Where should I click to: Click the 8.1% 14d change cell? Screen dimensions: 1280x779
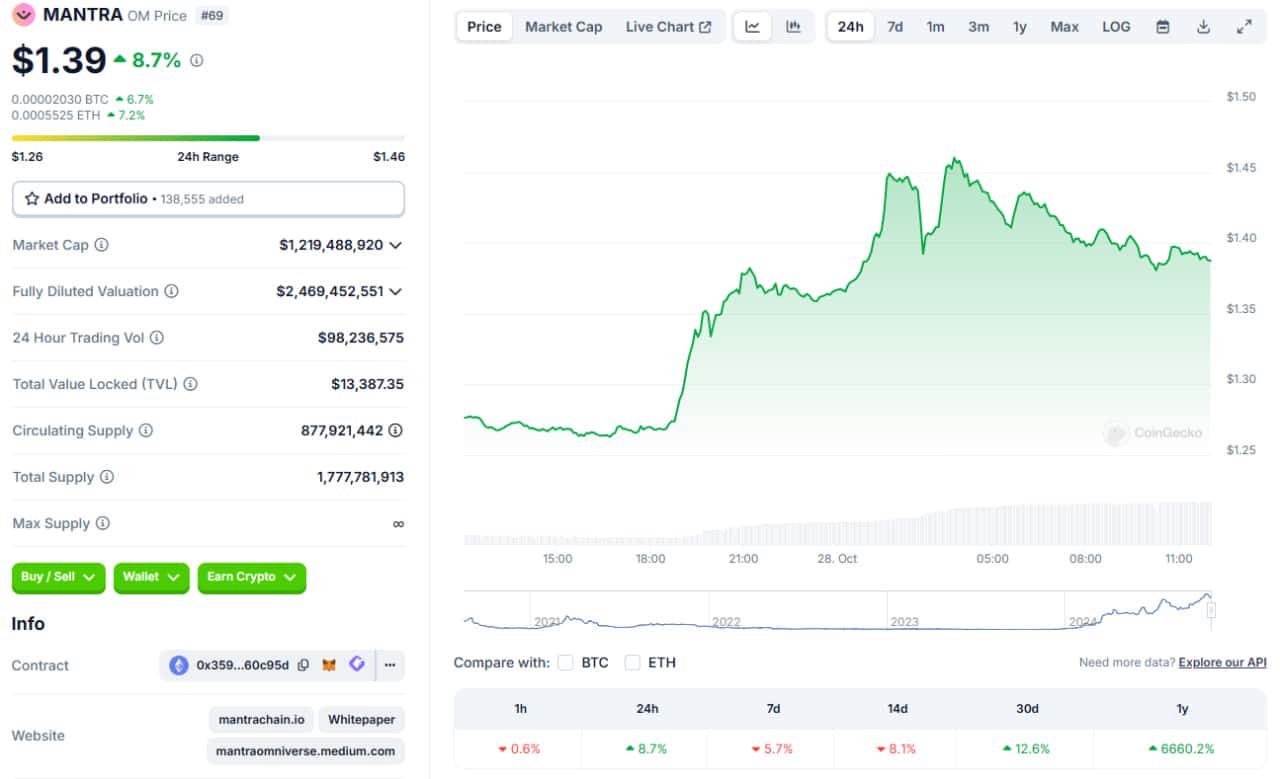(898, 748)
